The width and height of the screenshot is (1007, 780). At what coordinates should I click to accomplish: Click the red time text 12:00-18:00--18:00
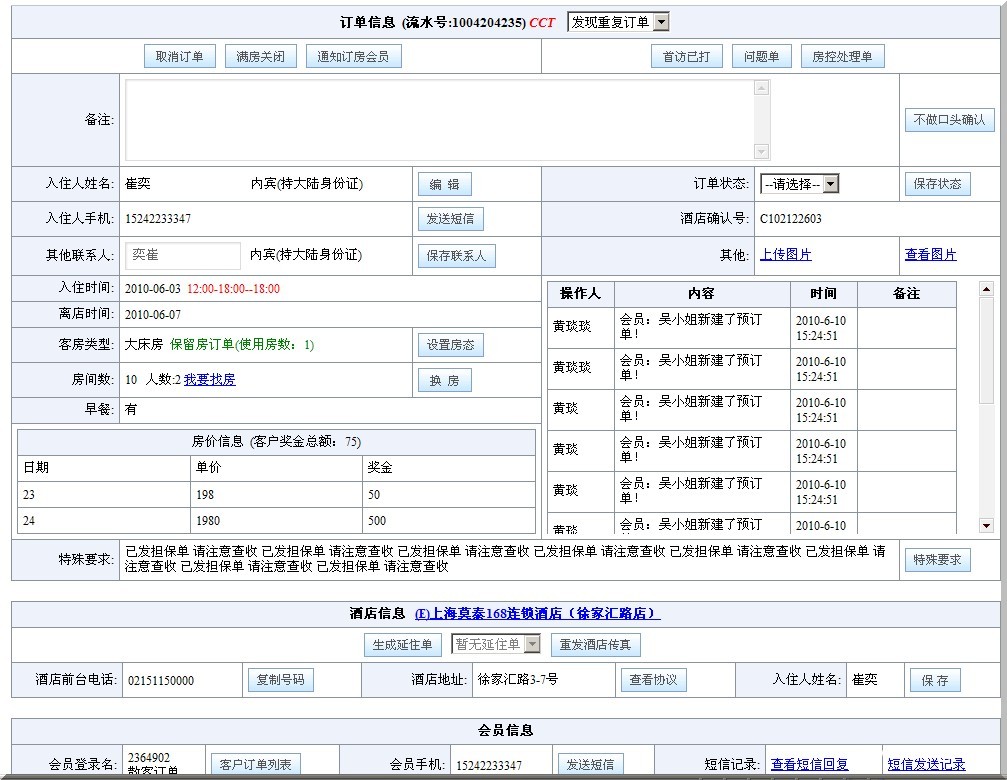(x=233, y=289)
